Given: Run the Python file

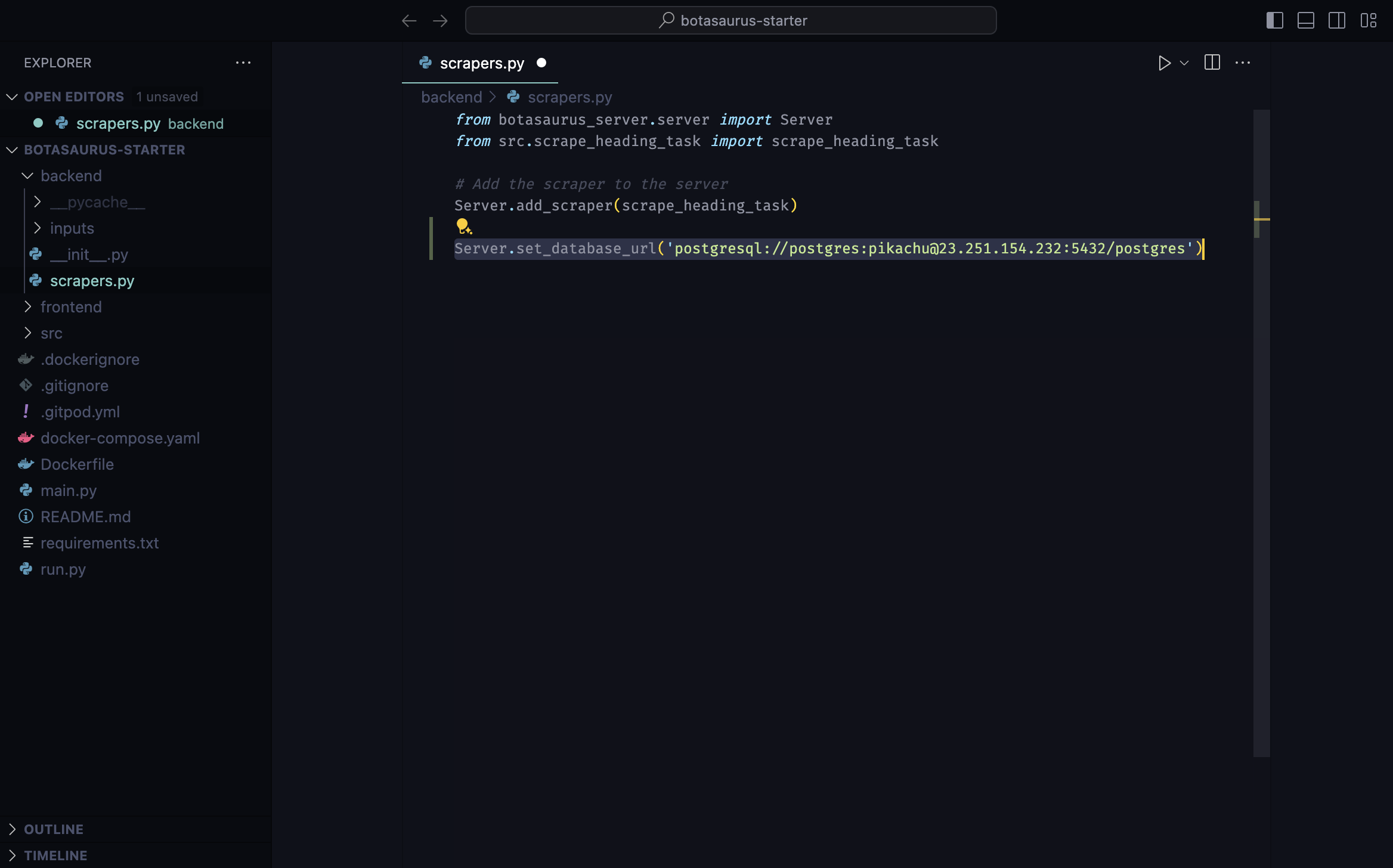Looking at the screenshot, I should pos(1164,63).
